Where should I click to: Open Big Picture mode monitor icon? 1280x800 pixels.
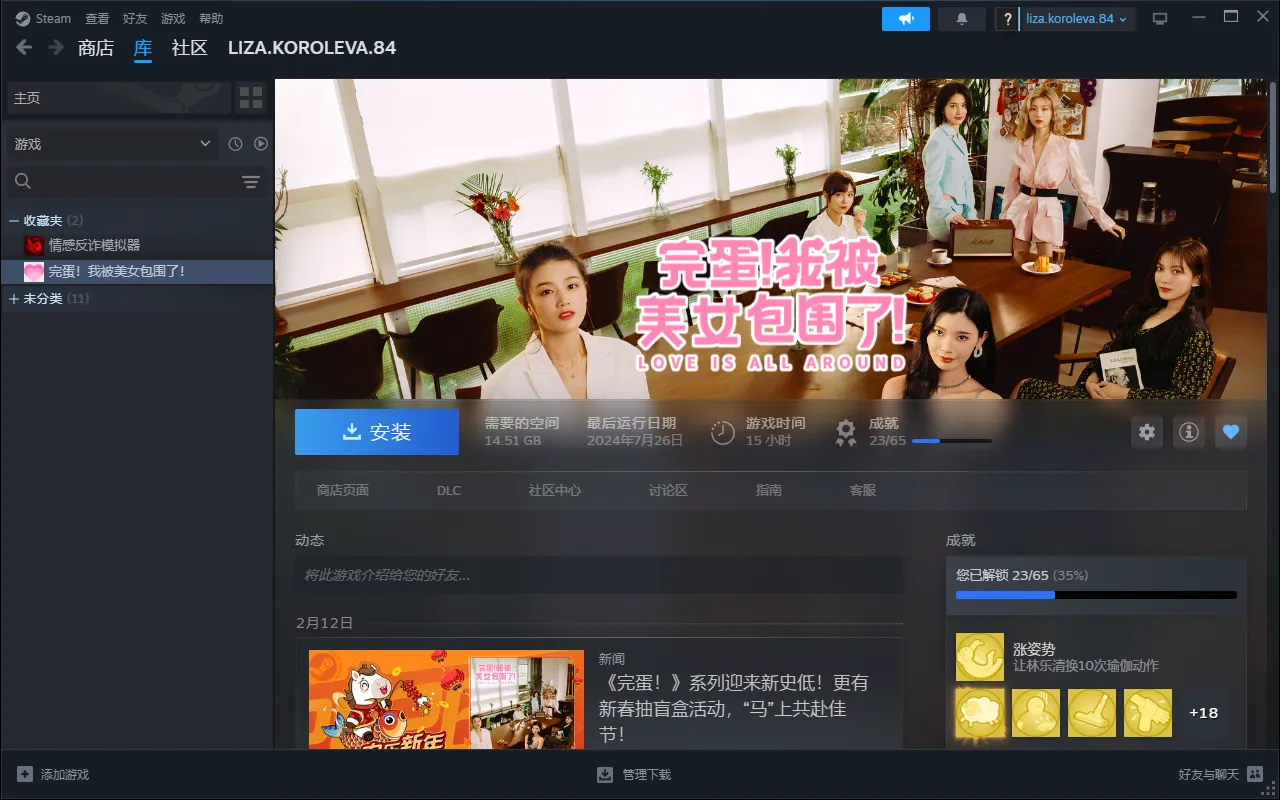point(1160,19)
